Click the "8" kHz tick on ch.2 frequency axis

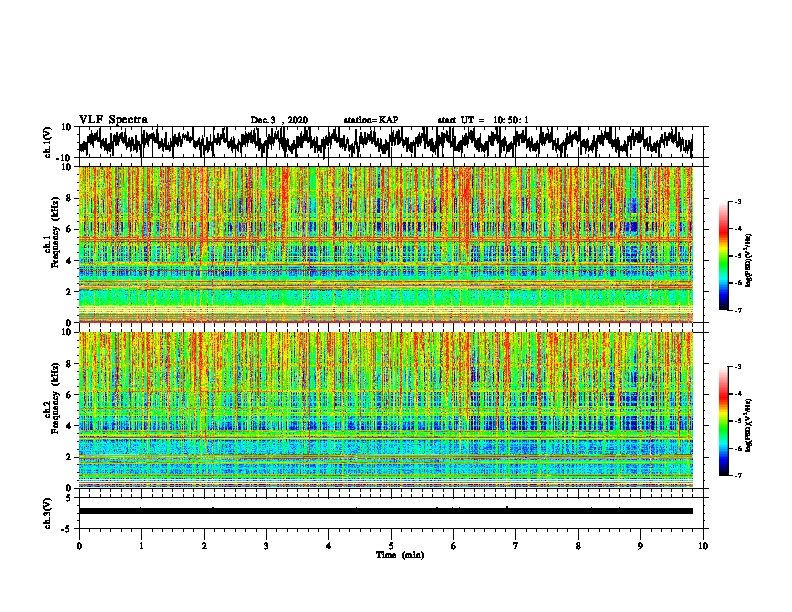[69, 364]
